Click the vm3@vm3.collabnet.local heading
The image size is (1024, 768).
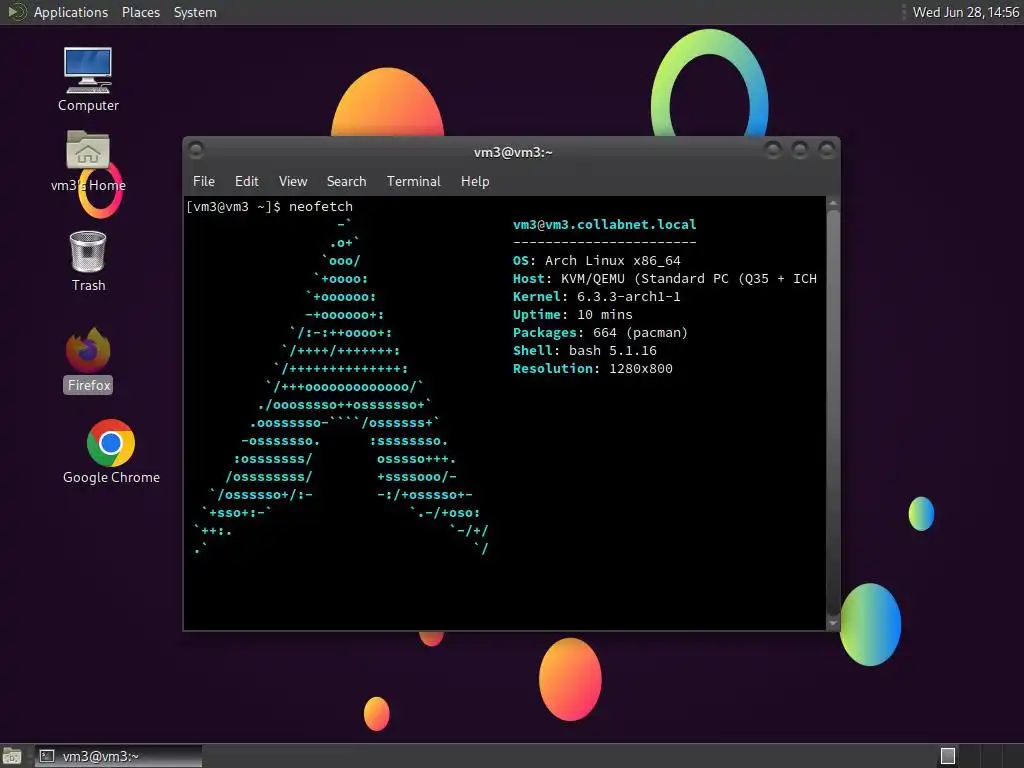(x=604, y=225)
